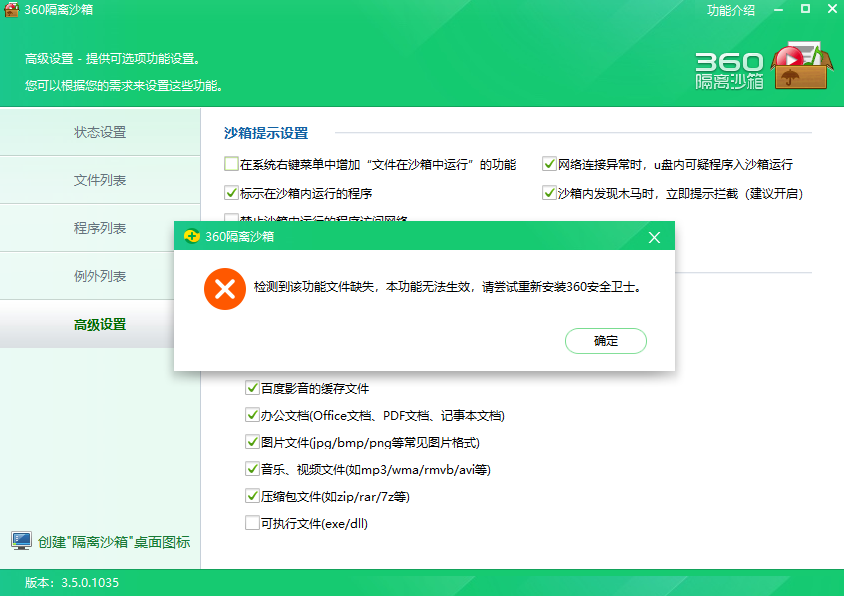Screen dimensions: 844x596
Task: Go to the 例外列表 tab
Action: pos(100,276)
